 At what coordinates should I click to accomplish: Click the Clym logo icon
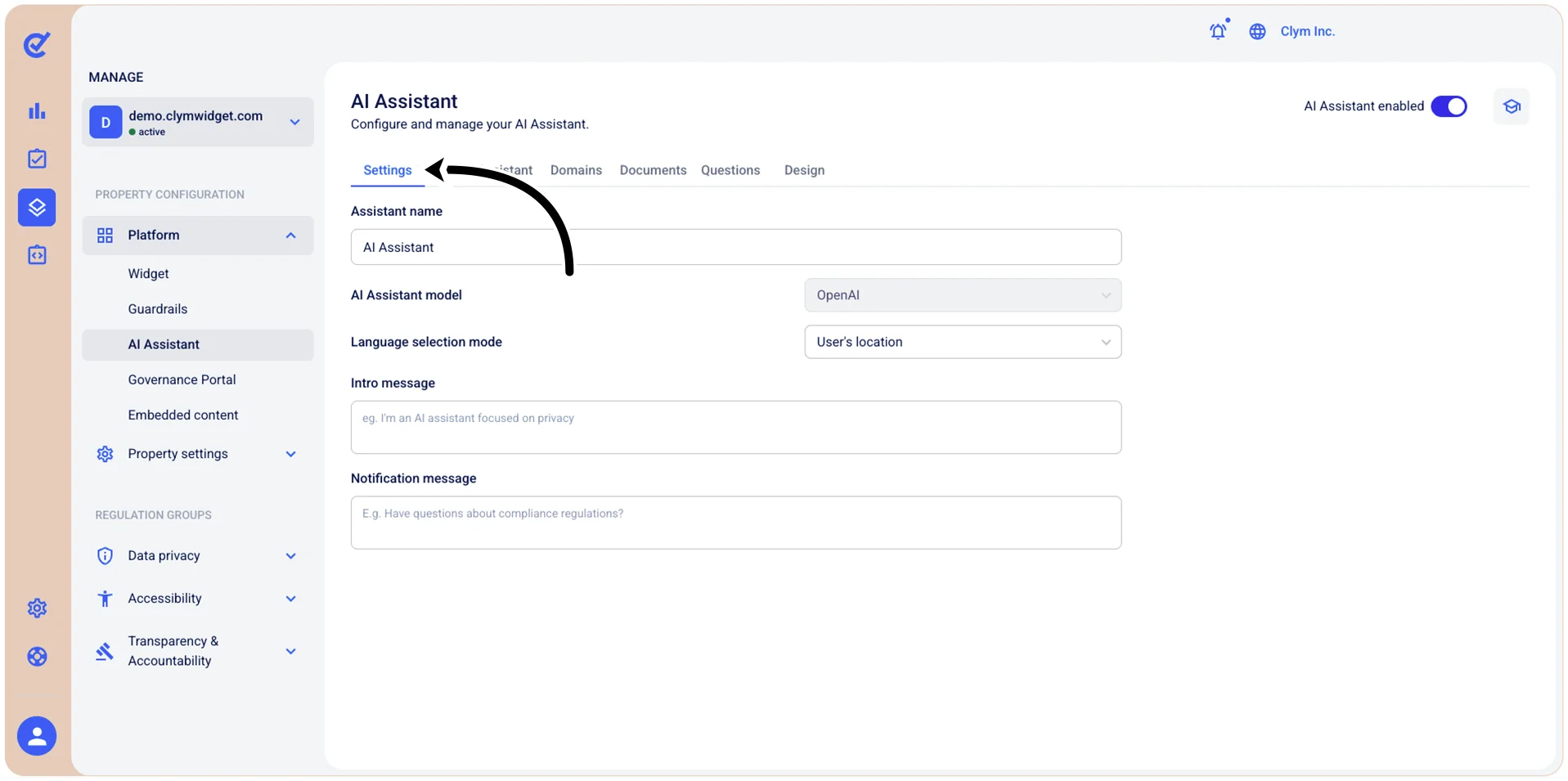click(37, 44)
